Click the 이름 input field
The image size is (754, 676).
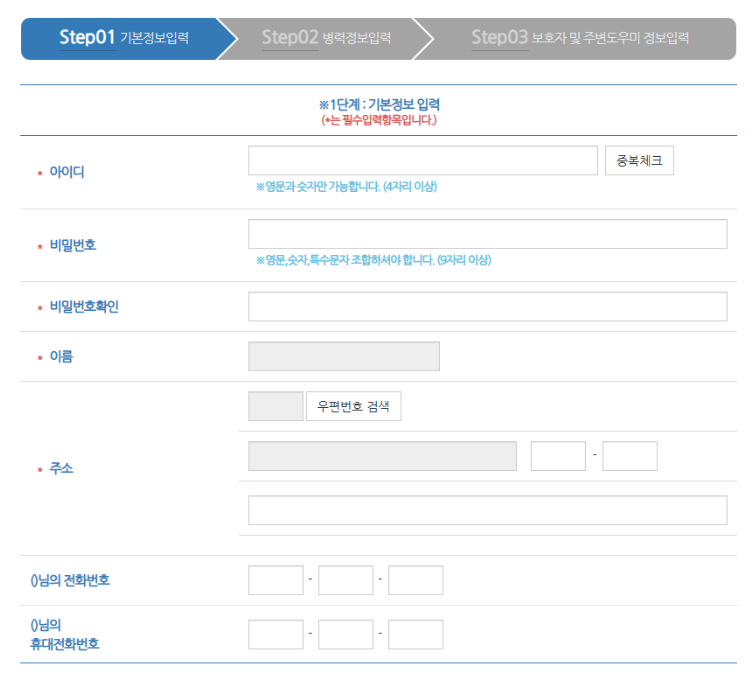pos(344,356)
